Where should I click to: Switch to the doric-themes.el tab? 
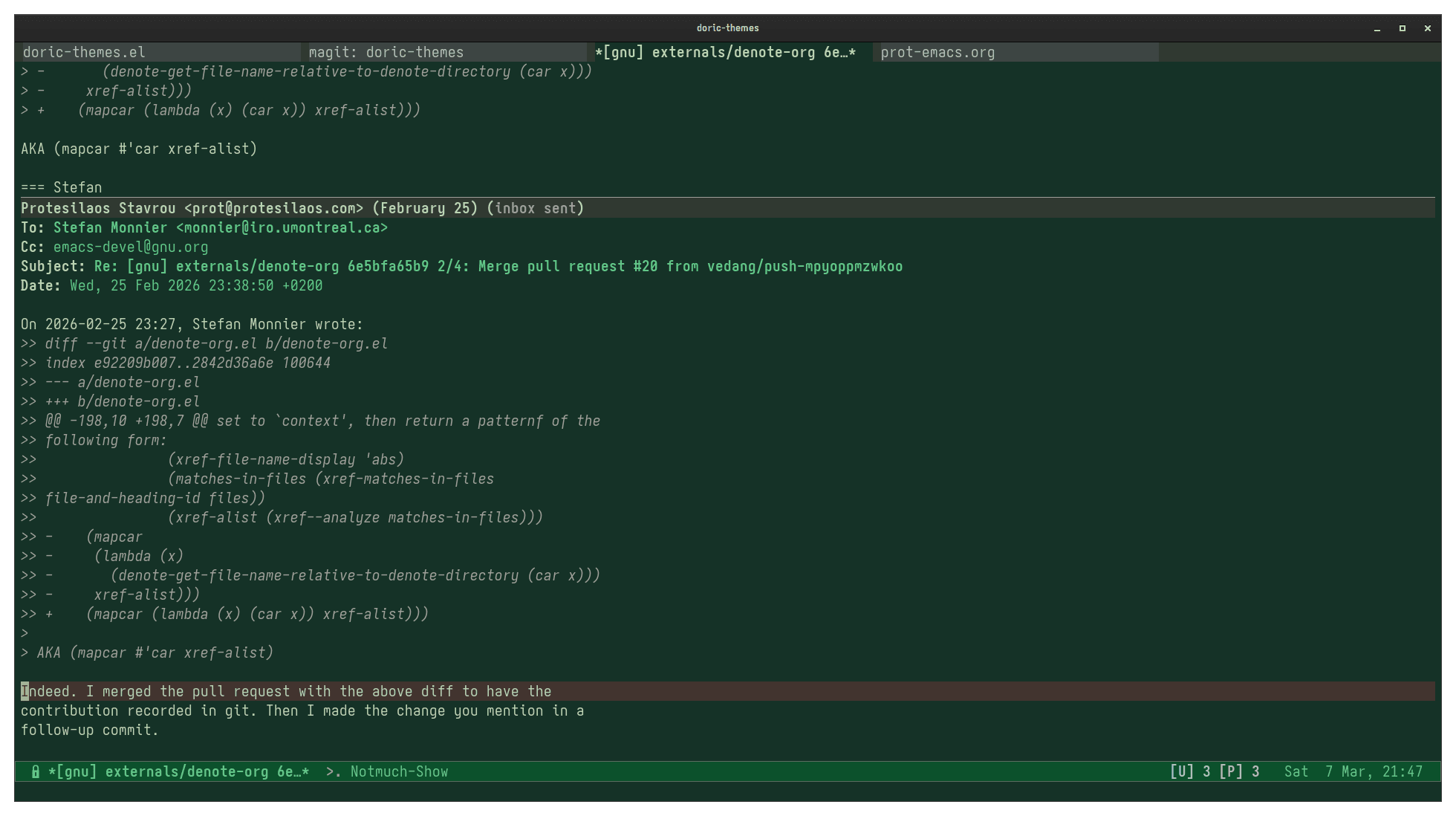tap(84, 52)
